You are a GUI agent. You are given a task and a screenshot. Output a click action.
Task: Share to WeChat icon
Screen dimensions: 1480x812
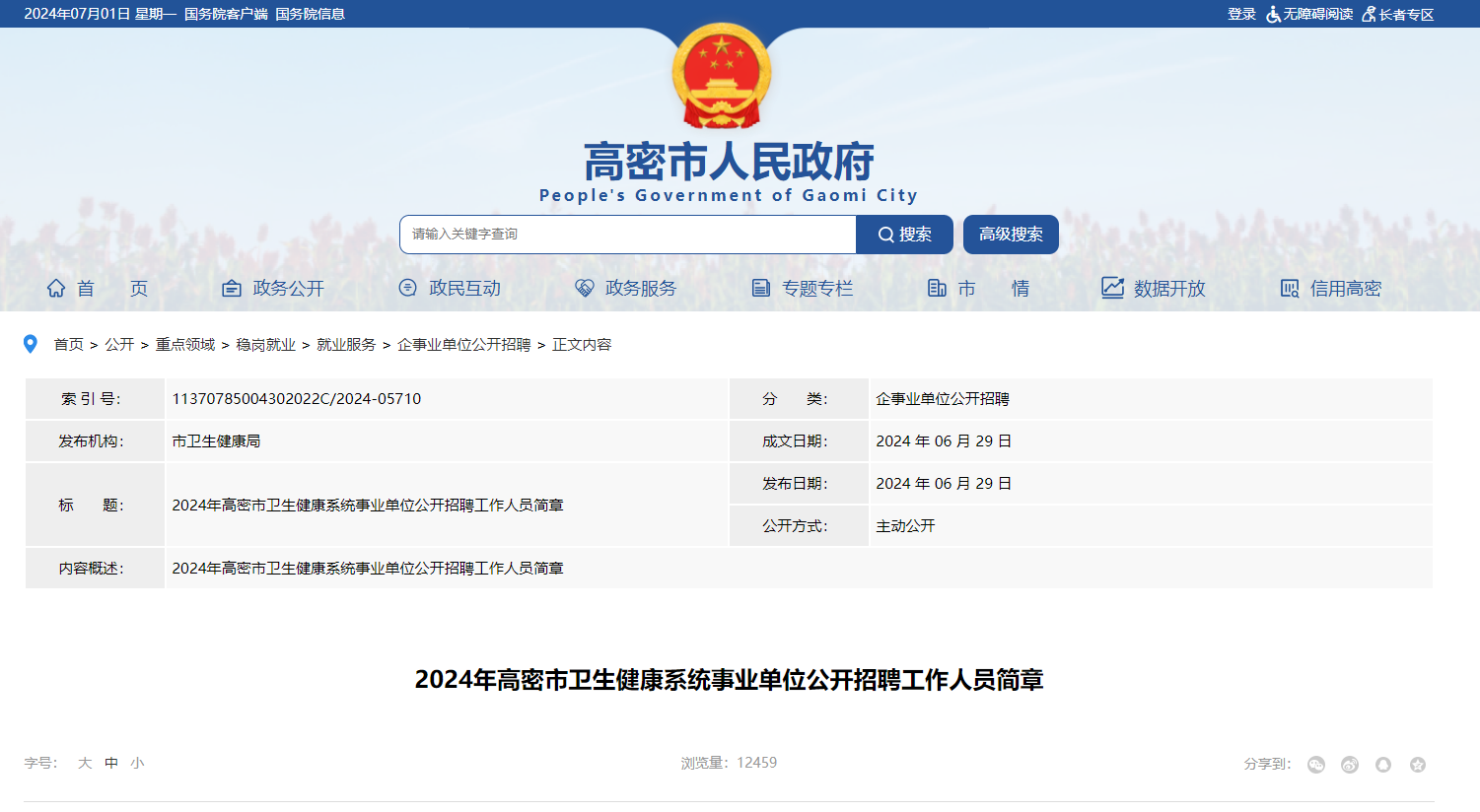(x=1316, y=765)
